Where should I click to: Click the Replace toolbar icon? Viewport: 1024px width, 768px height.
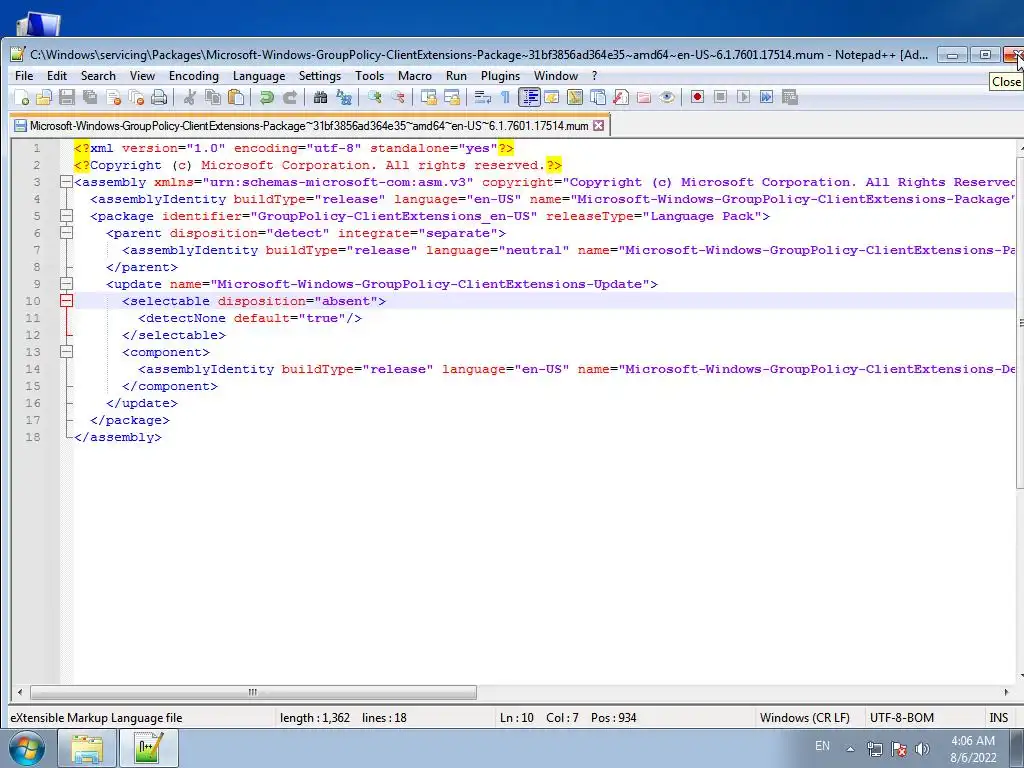click(344, 98)
